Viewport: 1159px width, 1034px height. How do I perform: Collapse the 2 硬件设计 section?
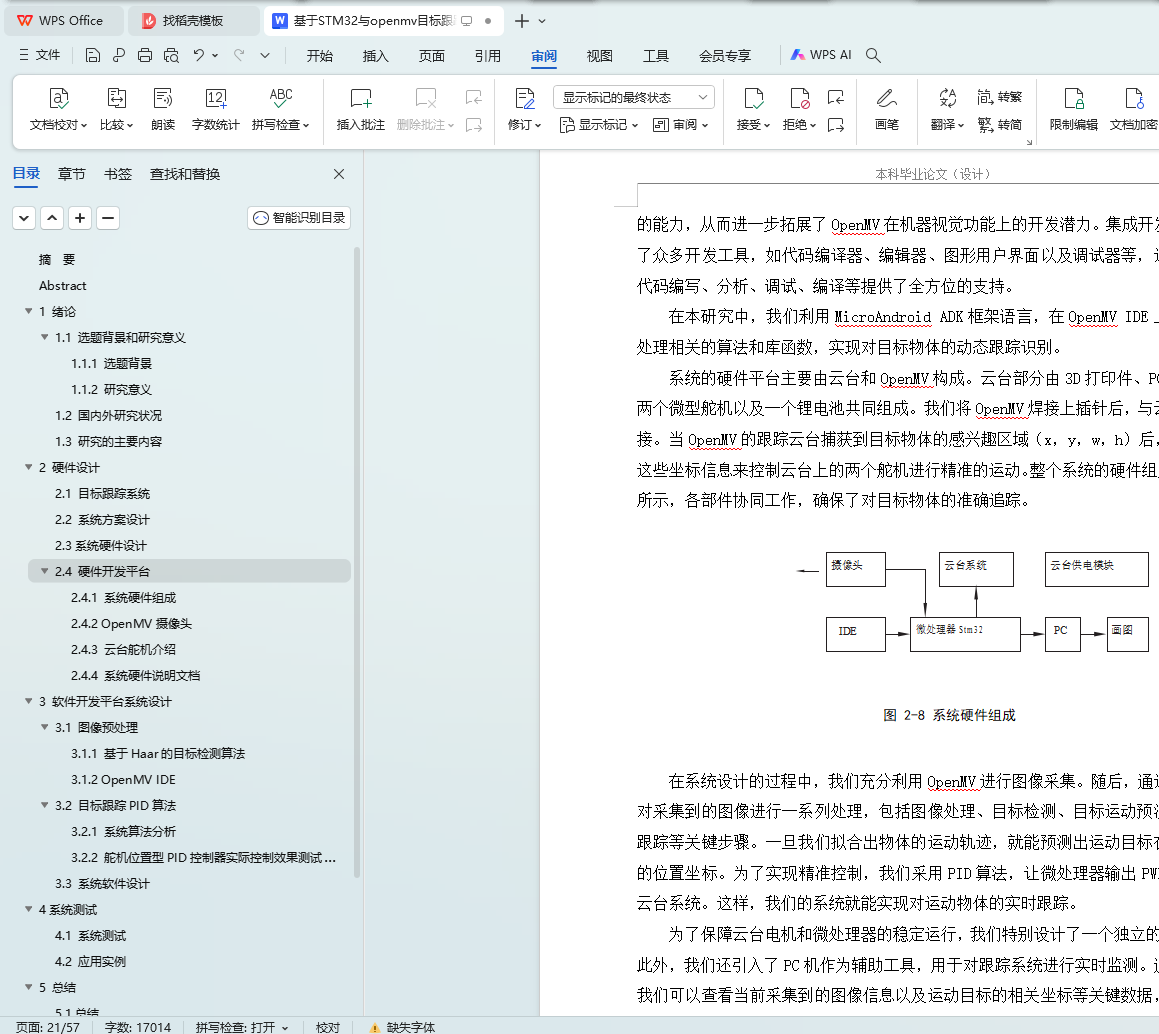click(x=29, y=467)
